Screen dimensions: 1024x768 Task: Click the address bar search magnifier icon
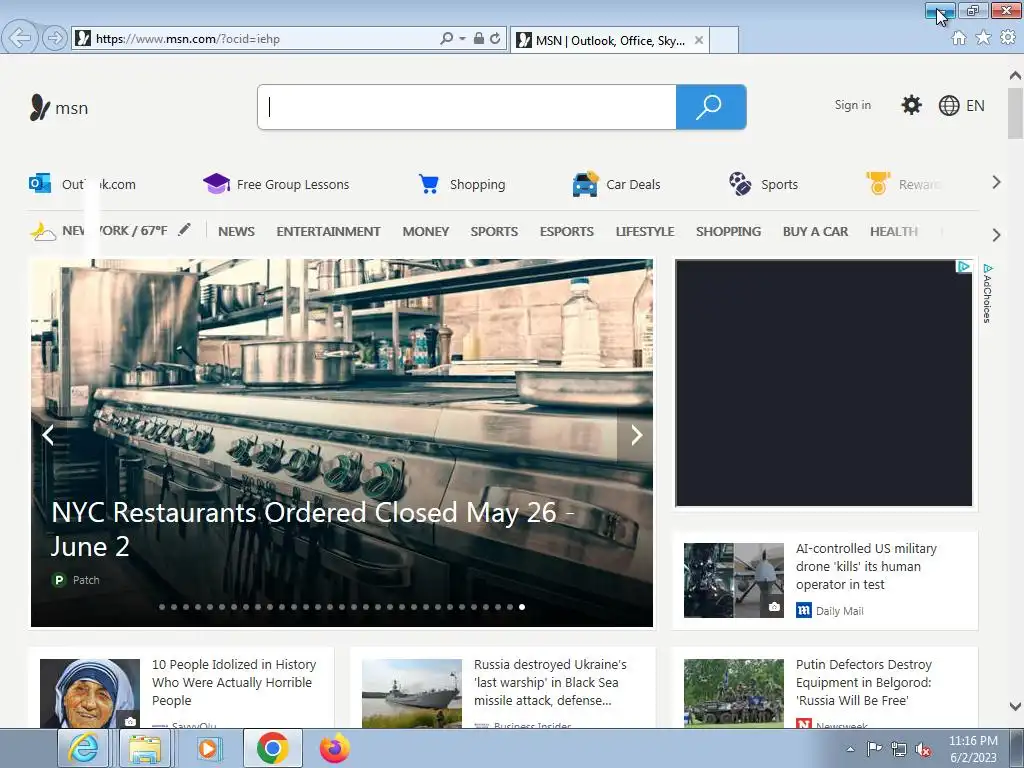(x=447, y=39)
